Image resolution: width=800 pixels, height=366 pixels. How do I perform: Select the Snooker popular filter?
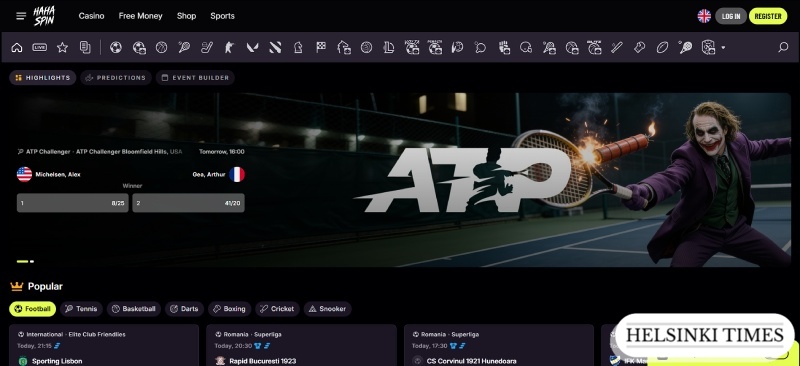(x=328, y=309)
